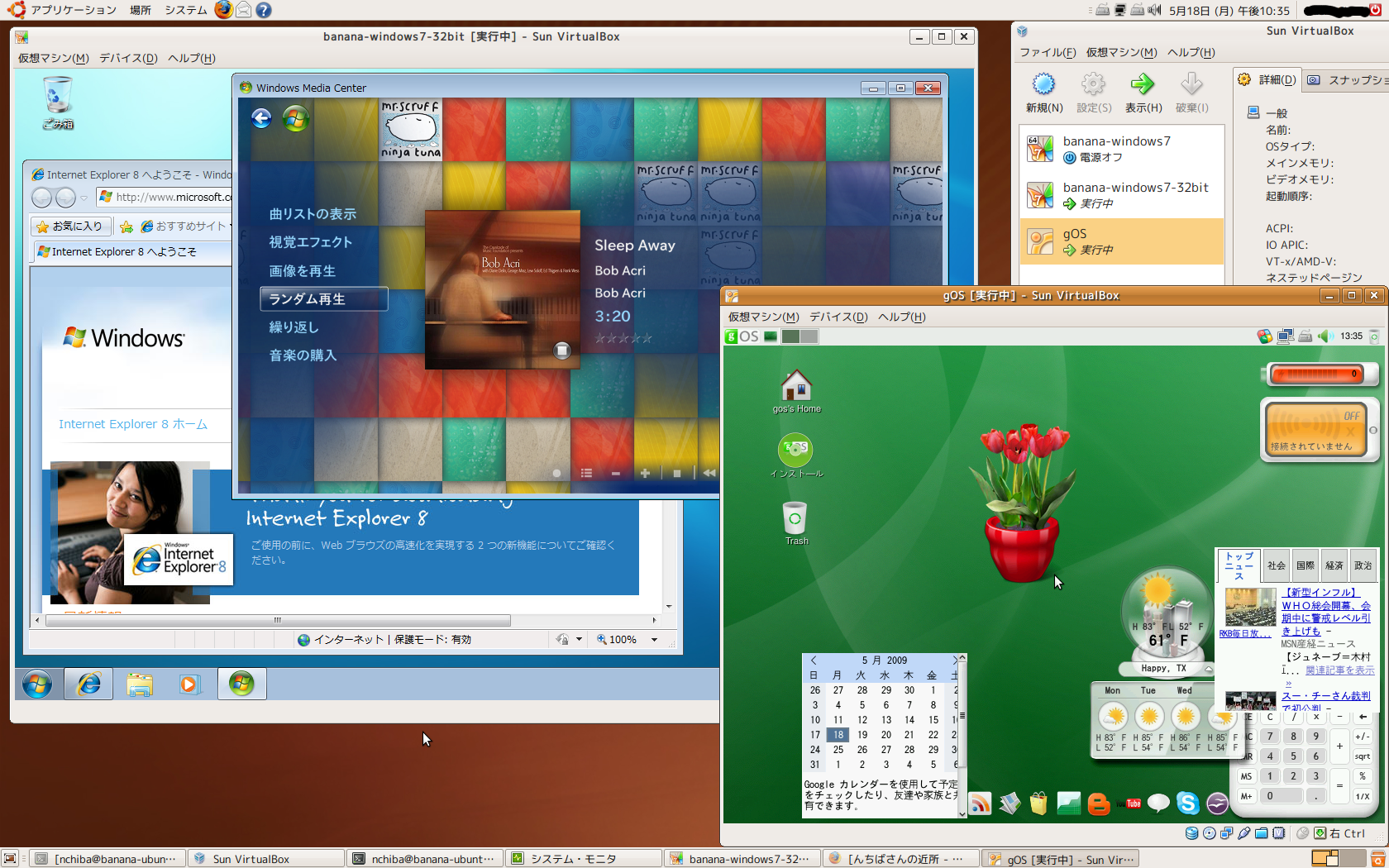The image size is (1389, 868).
Task: Click the IE address bar
Action: coord(165,197)
